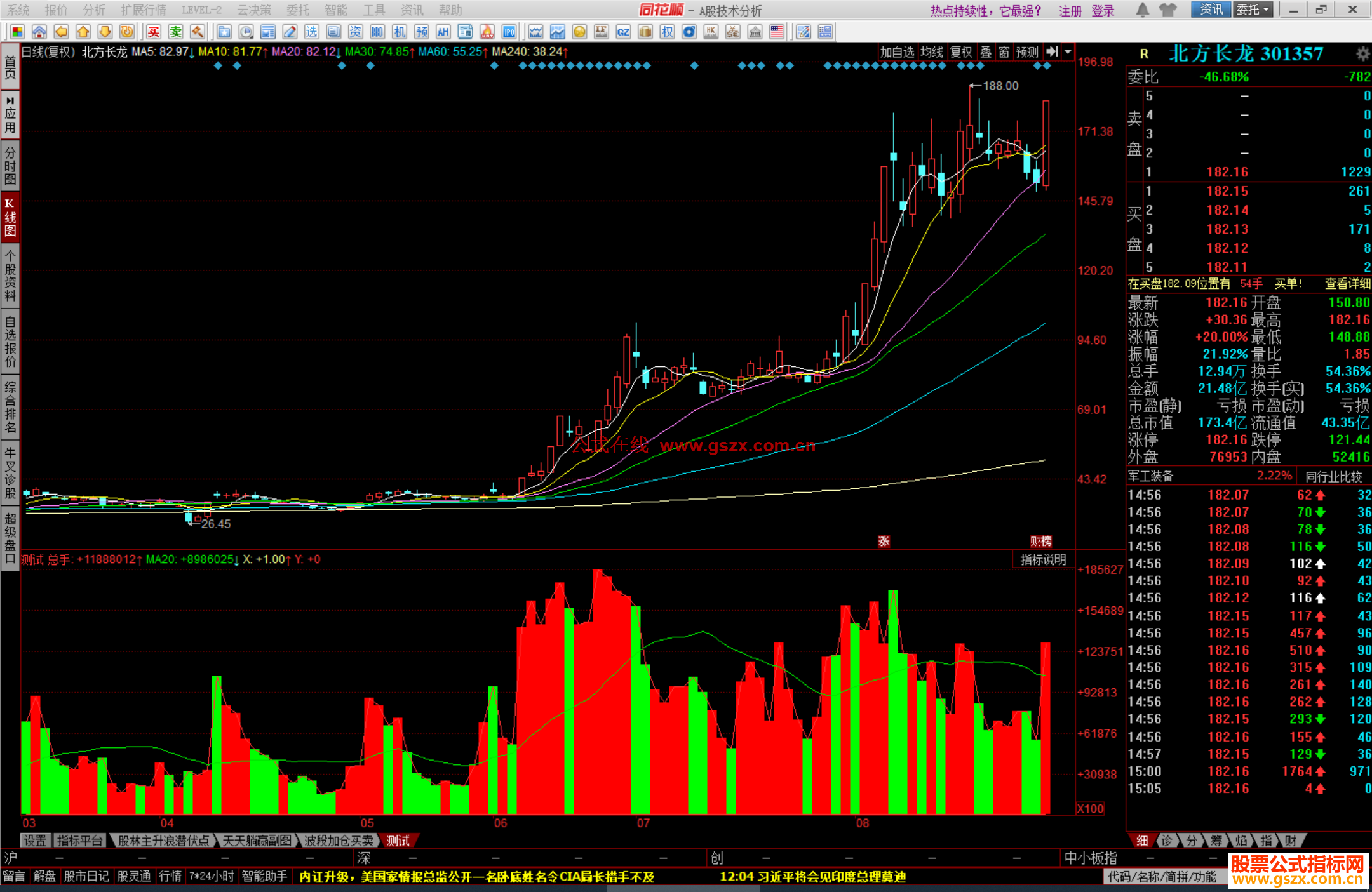
Task: Open the 扩展行情 menu
Action: point(144,10)
